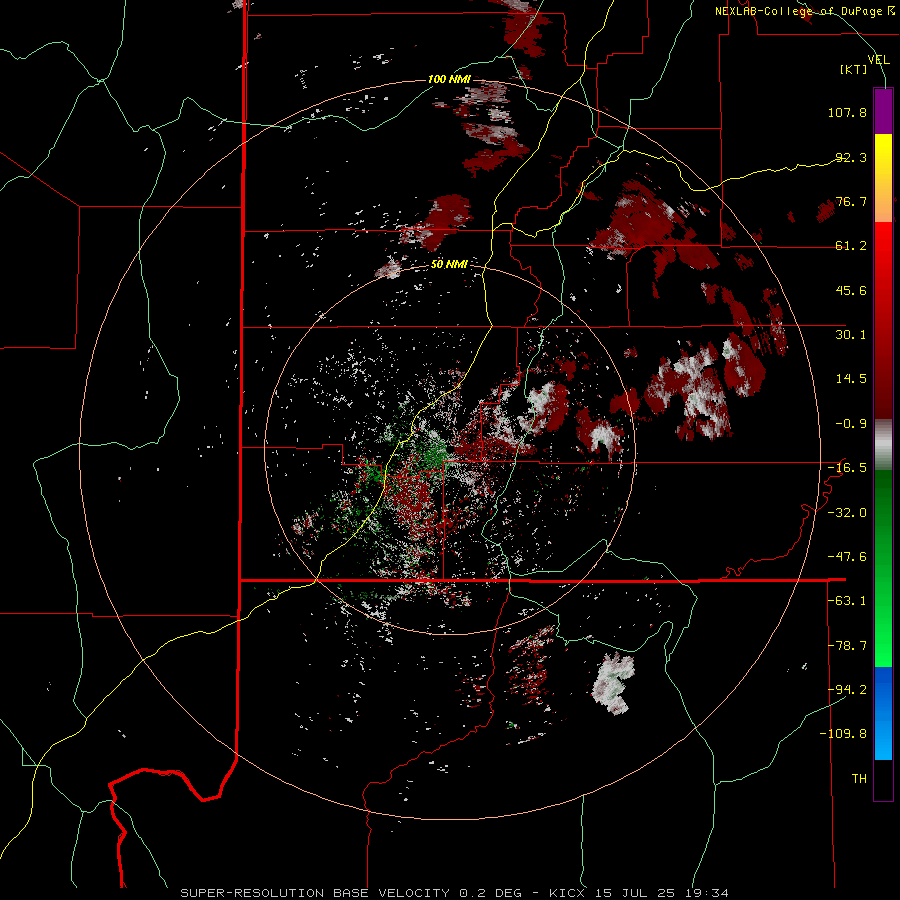Select the -16.5 velocity scale value
The height and width of the screenshot is (900, 900).
(847, 468)
